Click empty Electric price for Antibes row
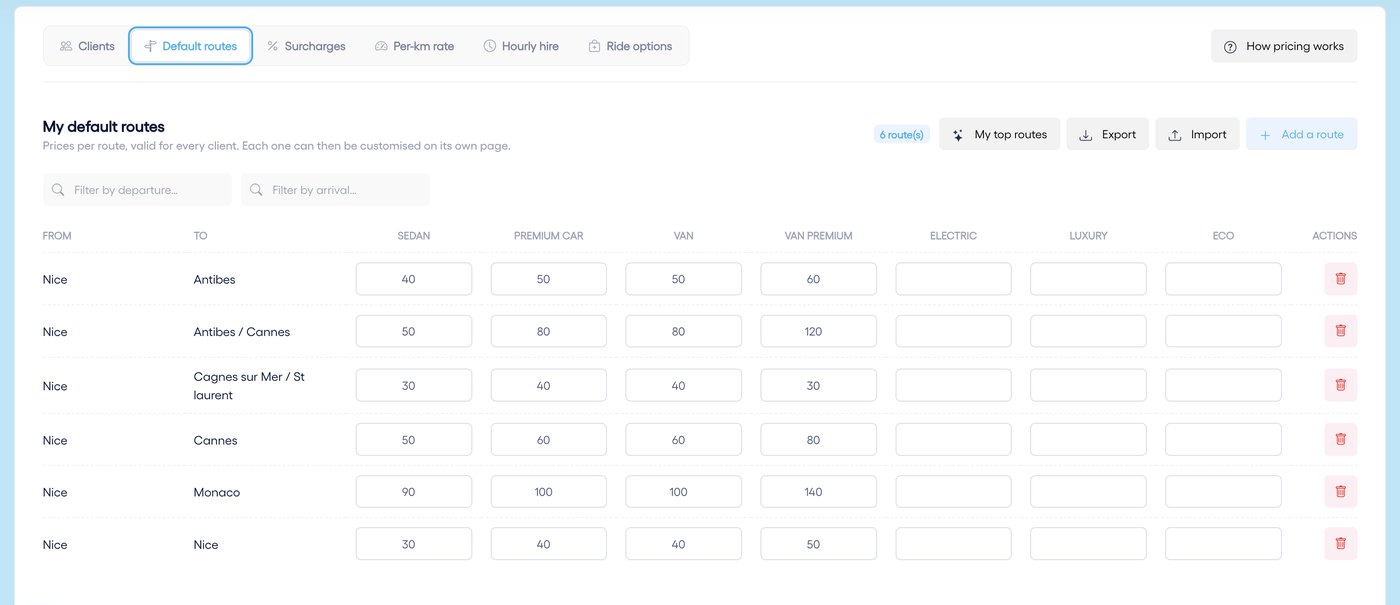Screen dimensions: 1400x605 point(953,279)
